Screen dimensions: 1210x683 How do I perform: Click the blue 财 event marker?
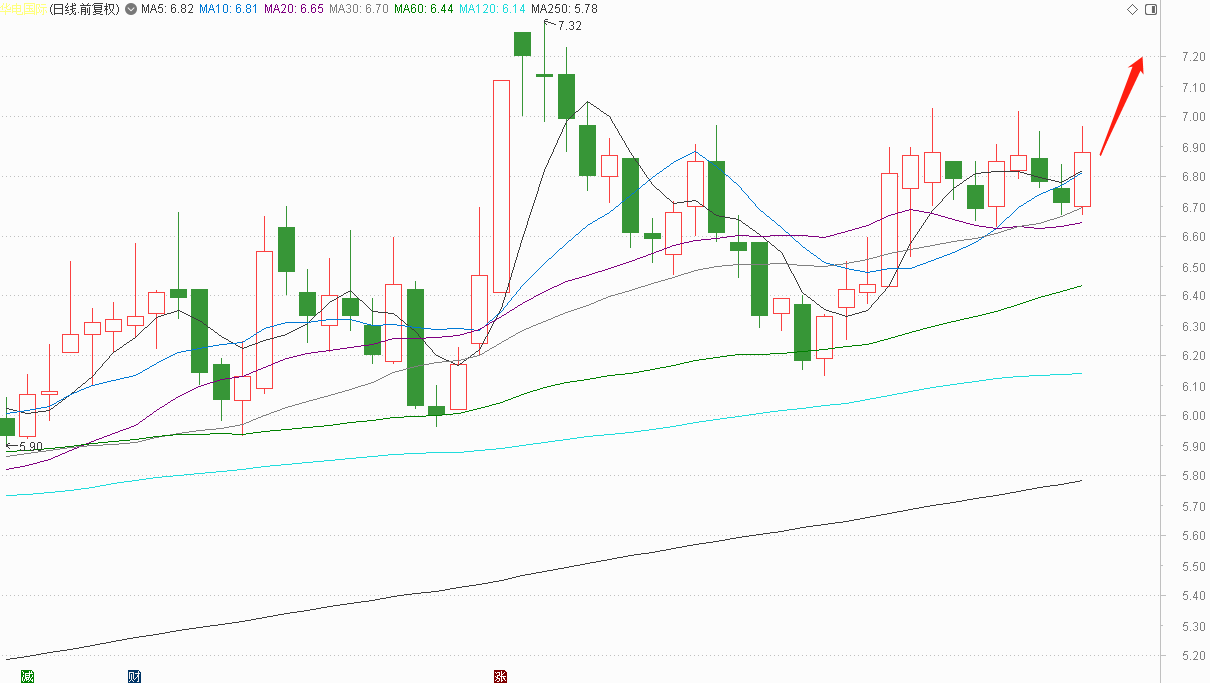coord(134,676)
